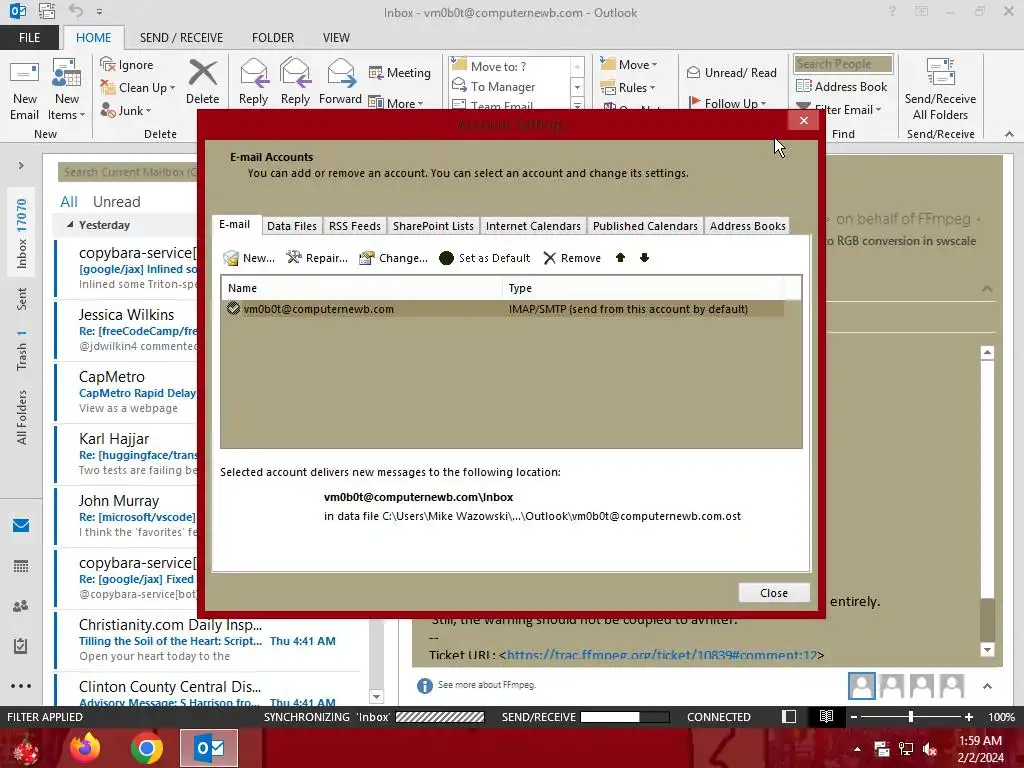Click Send/Receive All Folders icon

(x=940, y=72)
